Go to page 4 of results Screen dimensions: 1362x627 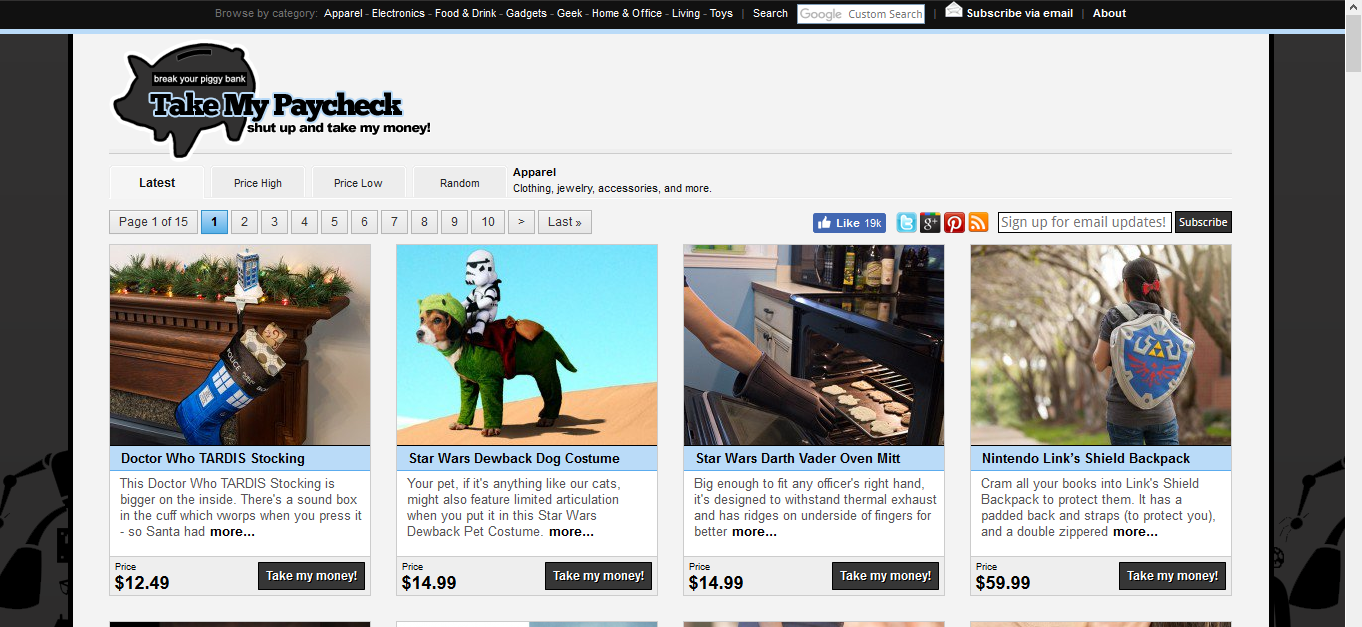pyautogui.click(x=304, y=222)
